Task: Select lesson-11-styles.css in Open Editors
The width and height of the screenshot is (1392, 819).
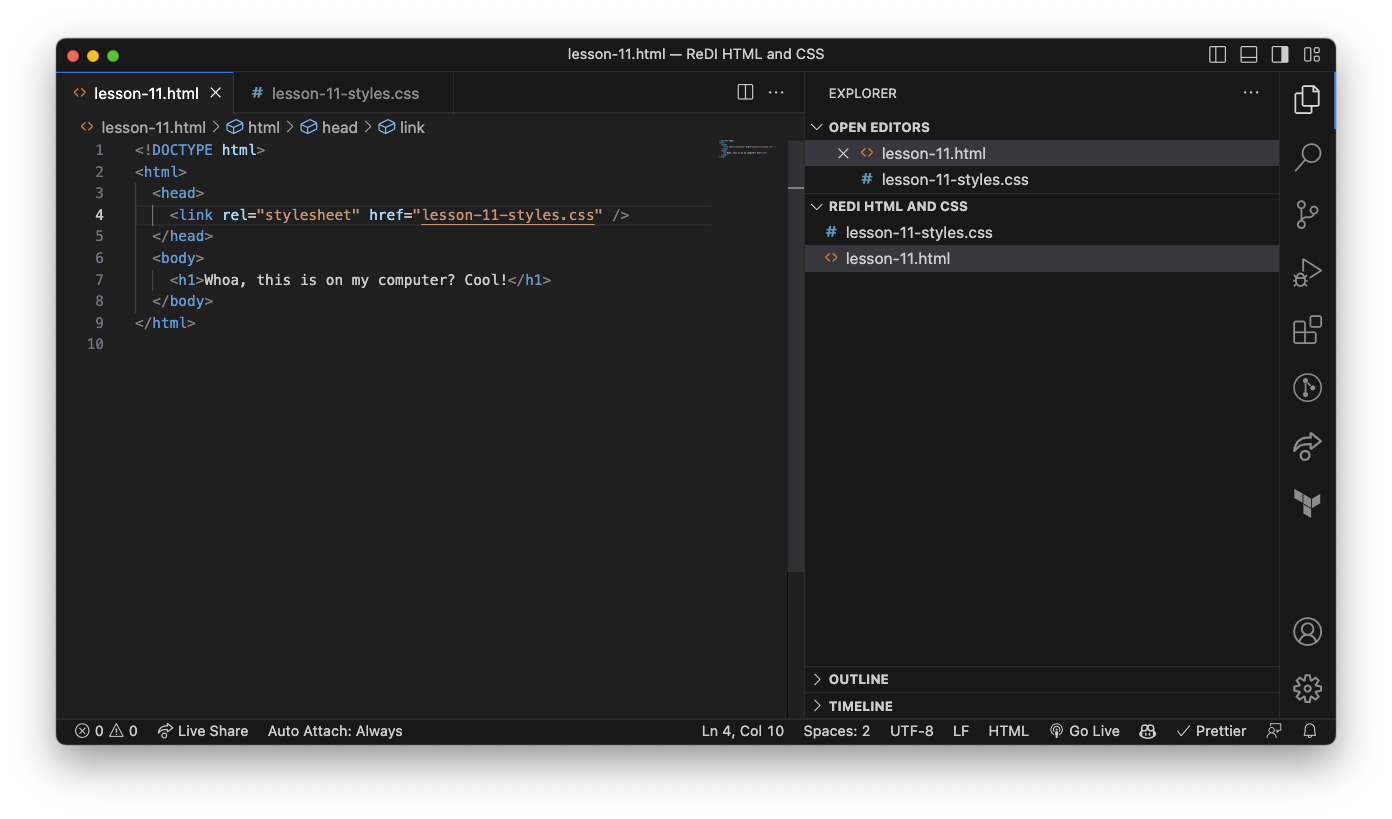Action: pyautogui.click(x=1042, y=179)
